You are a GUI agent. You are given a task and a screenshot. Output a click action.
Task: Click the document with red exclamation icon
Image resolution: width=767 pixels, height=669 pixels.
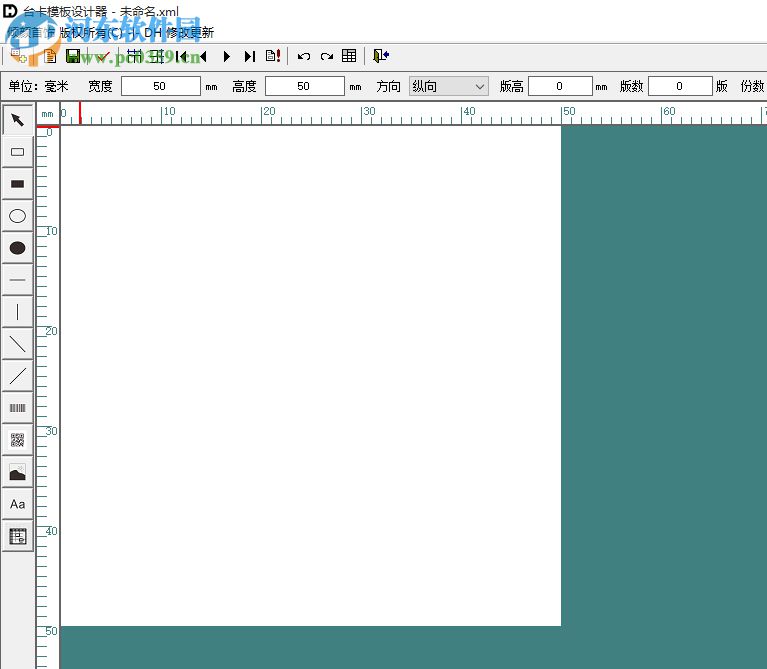(x=273, y=56)
